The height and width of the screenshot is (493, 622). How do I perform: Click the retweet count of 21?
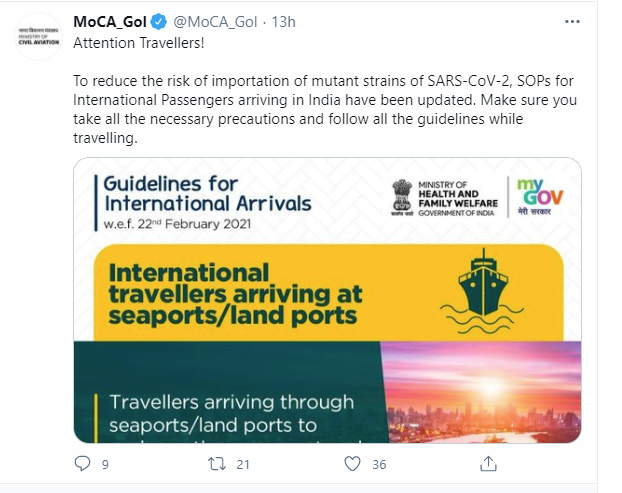(x=242, y=464)
